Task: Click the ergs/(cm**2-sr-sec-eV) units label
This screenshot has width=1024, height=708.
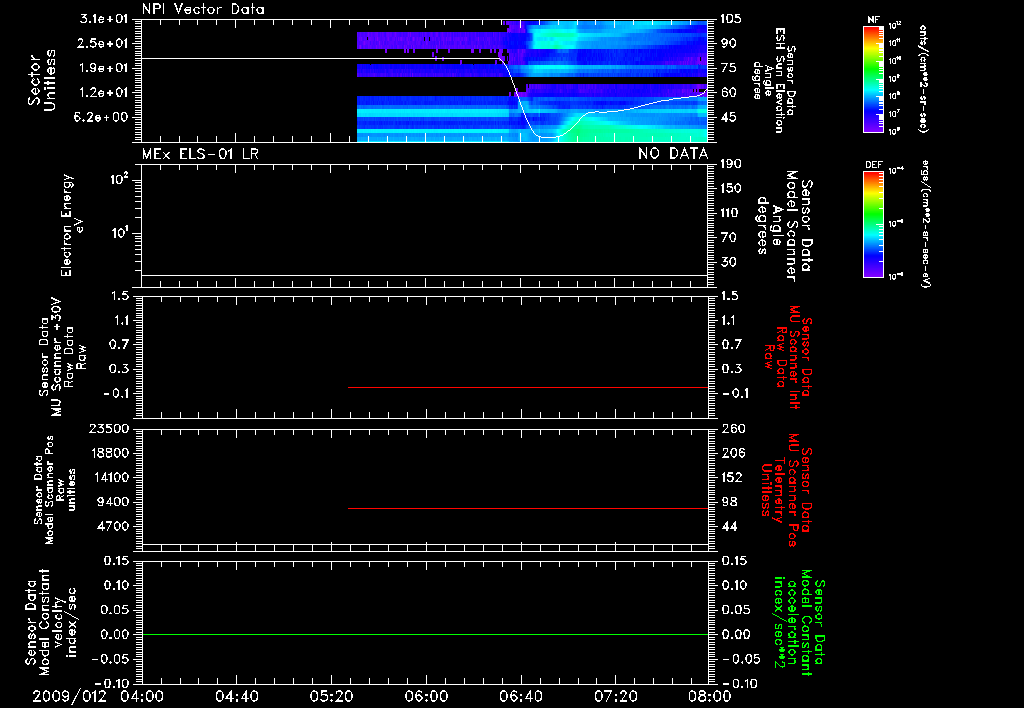Action: click(x=925, y=224)
